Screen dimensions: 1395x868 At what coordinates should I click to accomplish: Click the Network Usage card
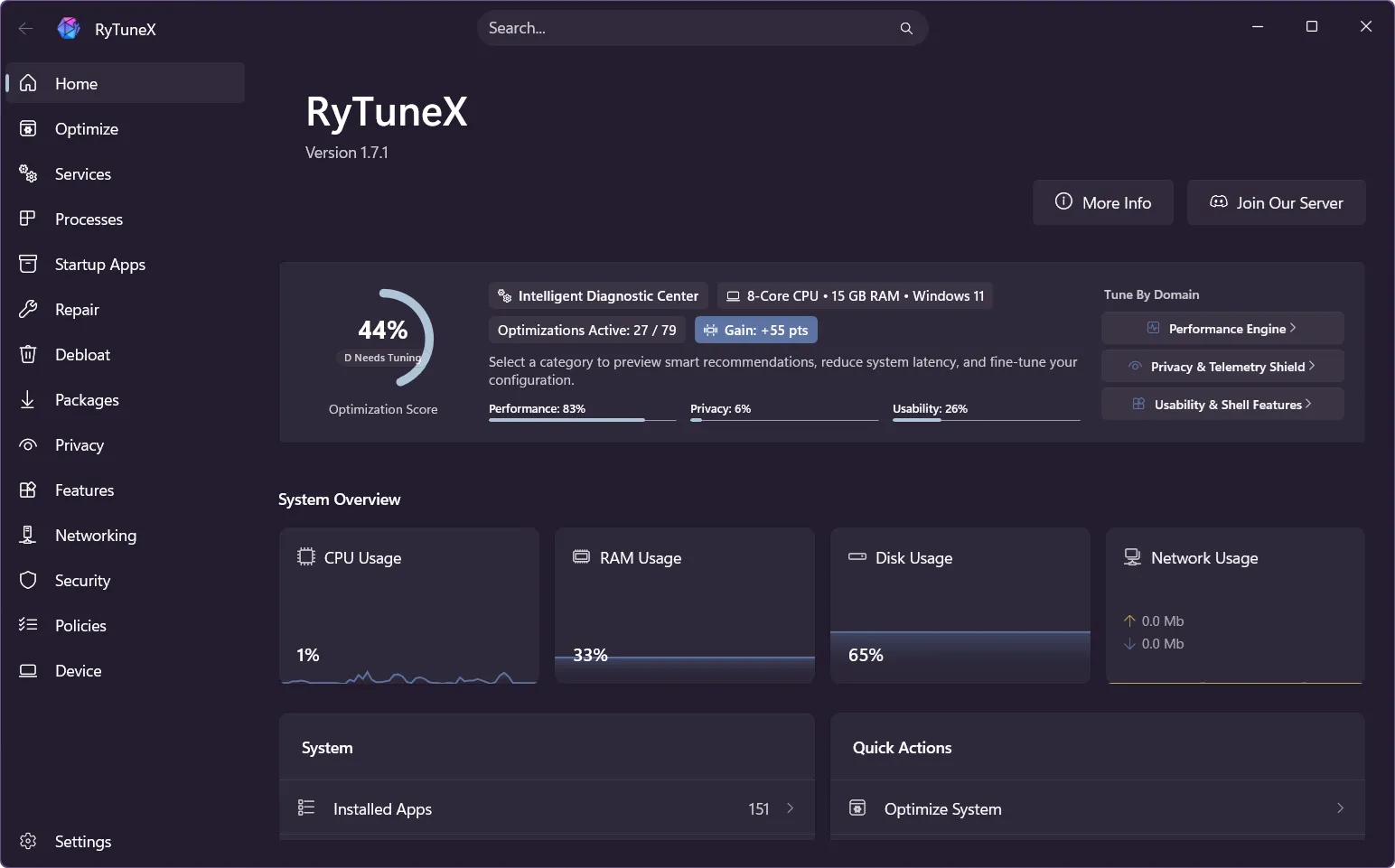pos(1235,605)
